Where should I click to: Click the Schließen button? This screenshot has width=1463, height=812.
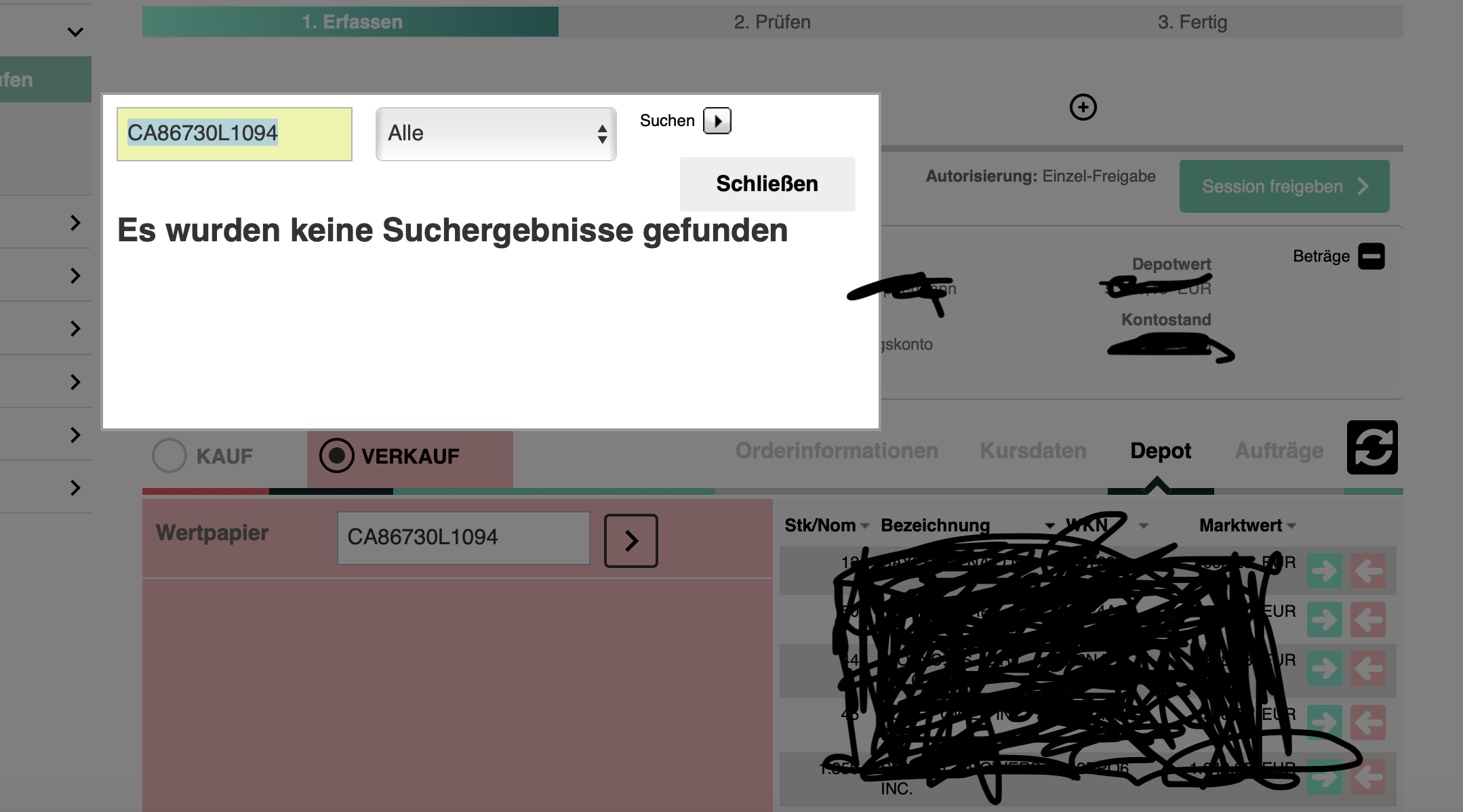coord(767,184)
